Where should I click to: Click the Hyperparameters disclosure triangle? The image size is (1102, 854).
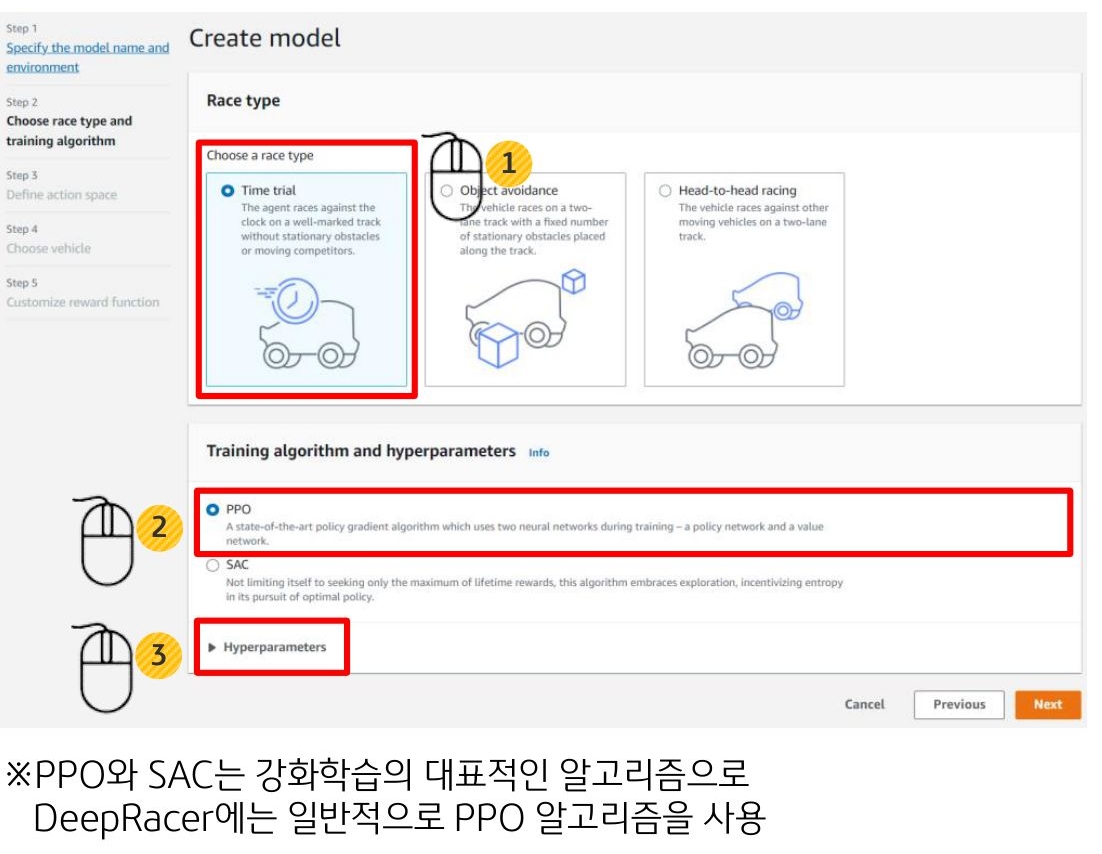[x=212, y=647]
